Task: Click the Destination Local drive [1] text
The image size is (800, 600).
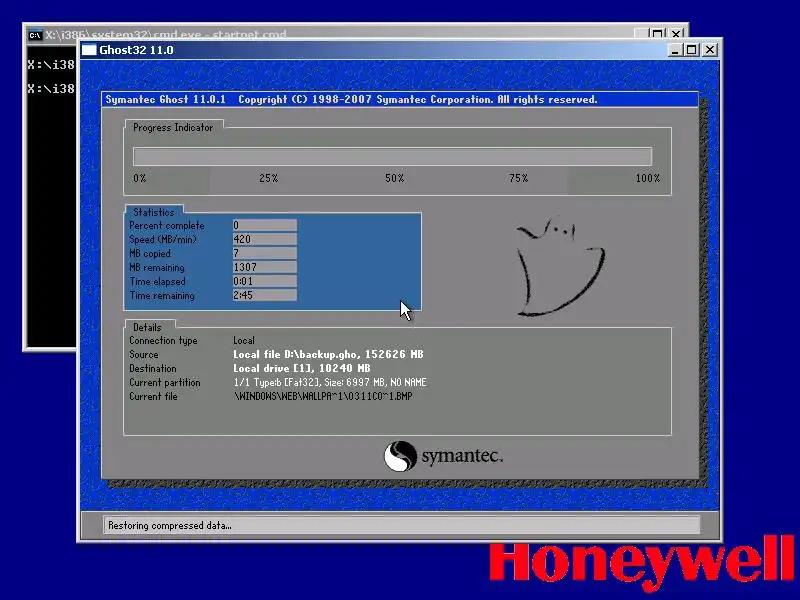Action: [x=302, y=368]
